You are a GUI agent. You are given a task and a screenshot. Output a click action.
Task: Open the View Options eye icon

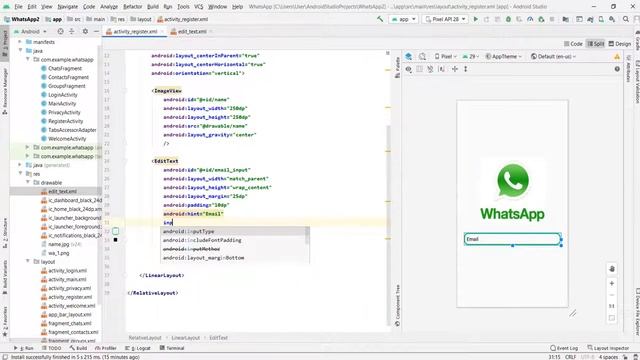(x=409, y=69)
